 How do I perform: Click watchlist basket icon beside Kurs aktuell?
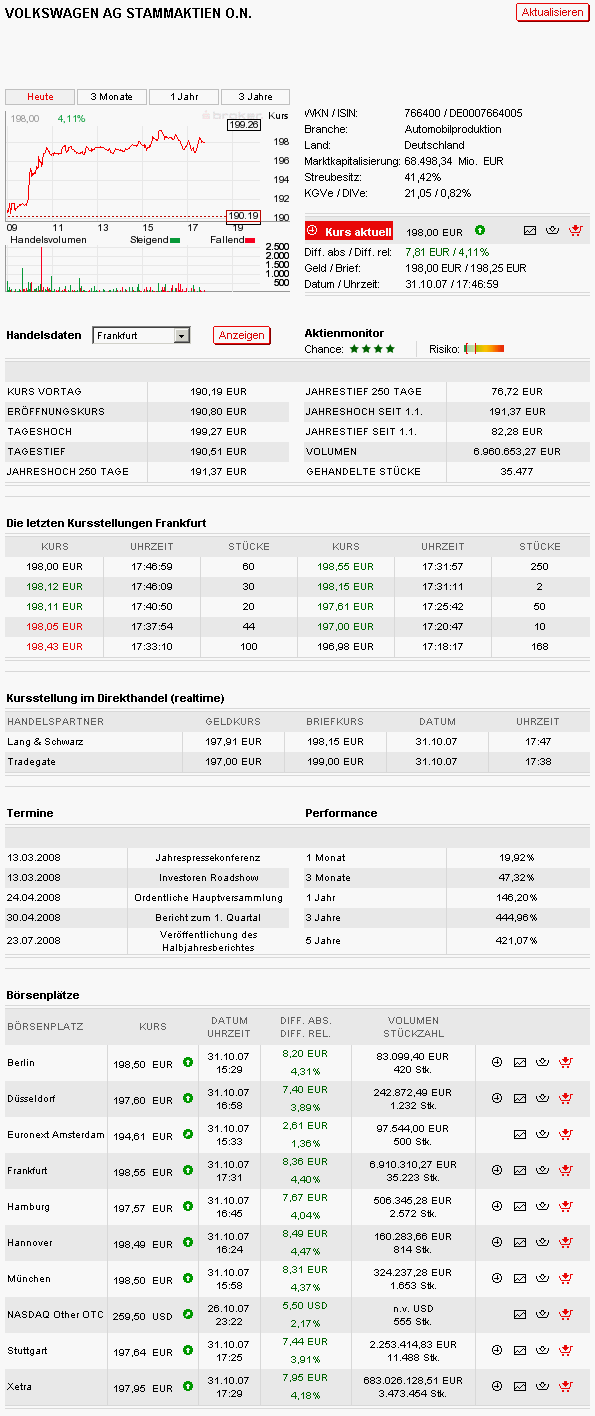[x=554, y=231]
